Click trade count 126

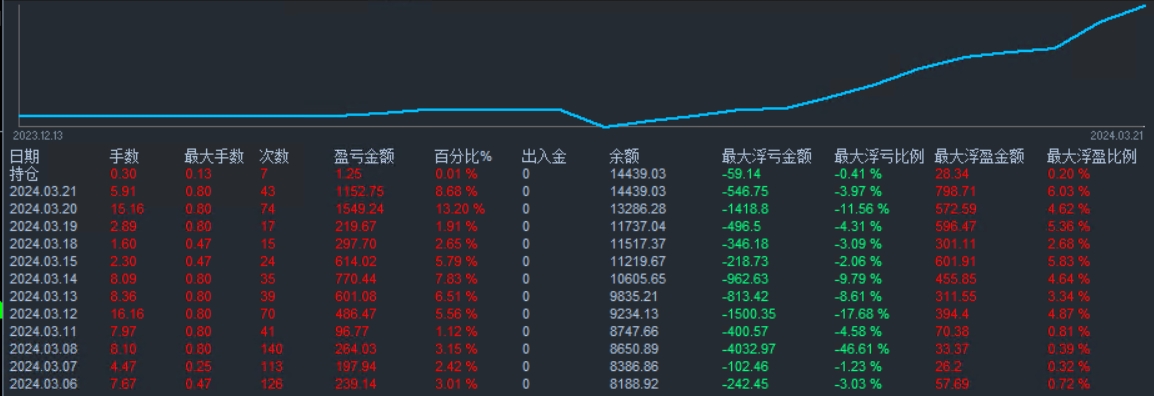coord(271,383)
